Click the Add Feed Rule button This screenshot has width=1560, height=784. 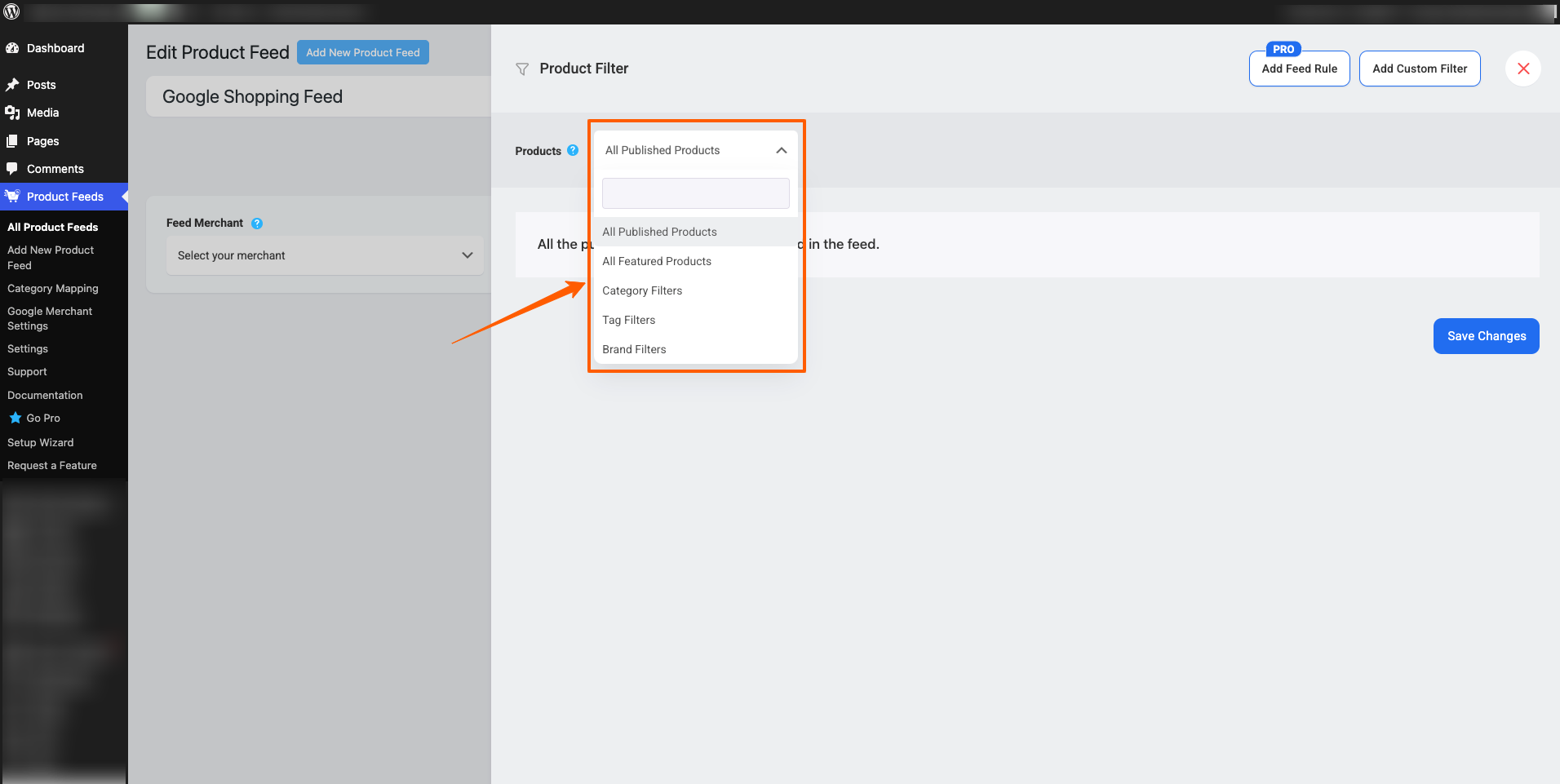[1299, 69]
